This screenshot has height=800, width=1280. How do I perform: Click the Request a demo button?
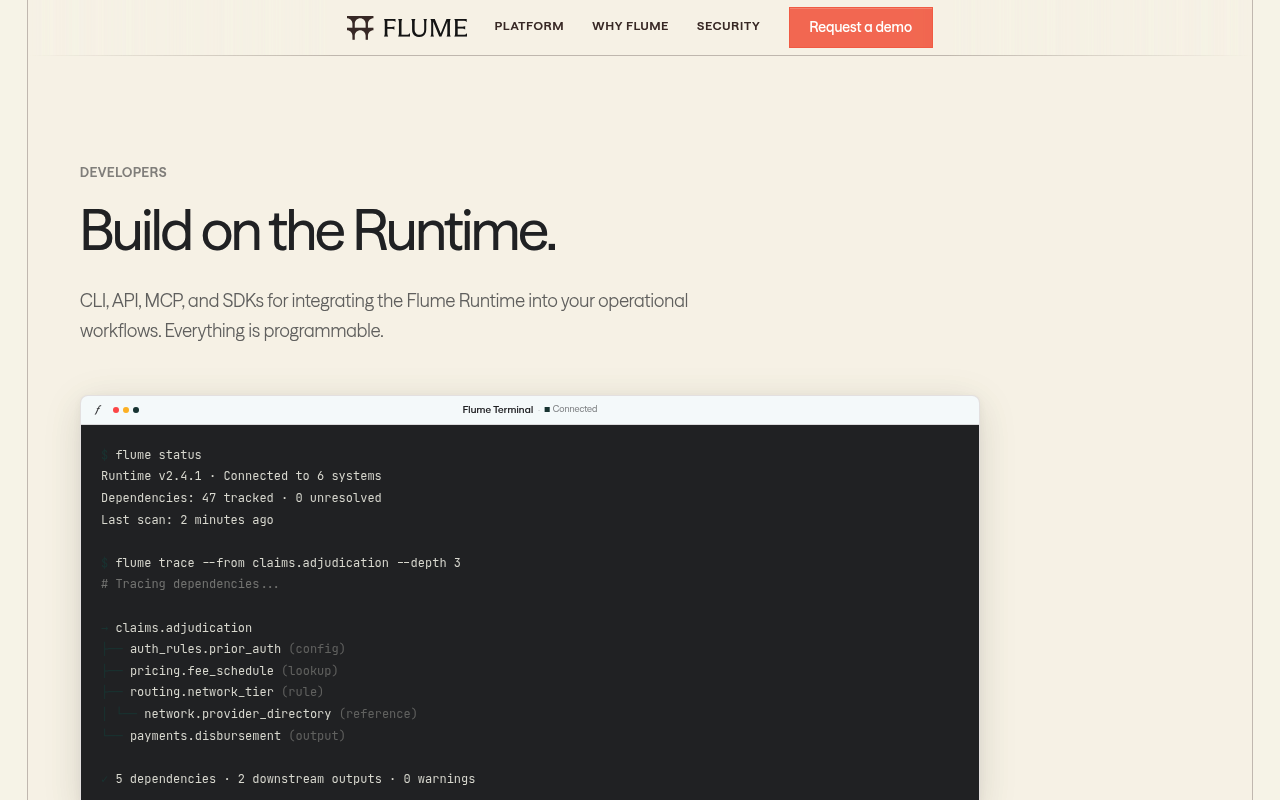click(861, 28)
